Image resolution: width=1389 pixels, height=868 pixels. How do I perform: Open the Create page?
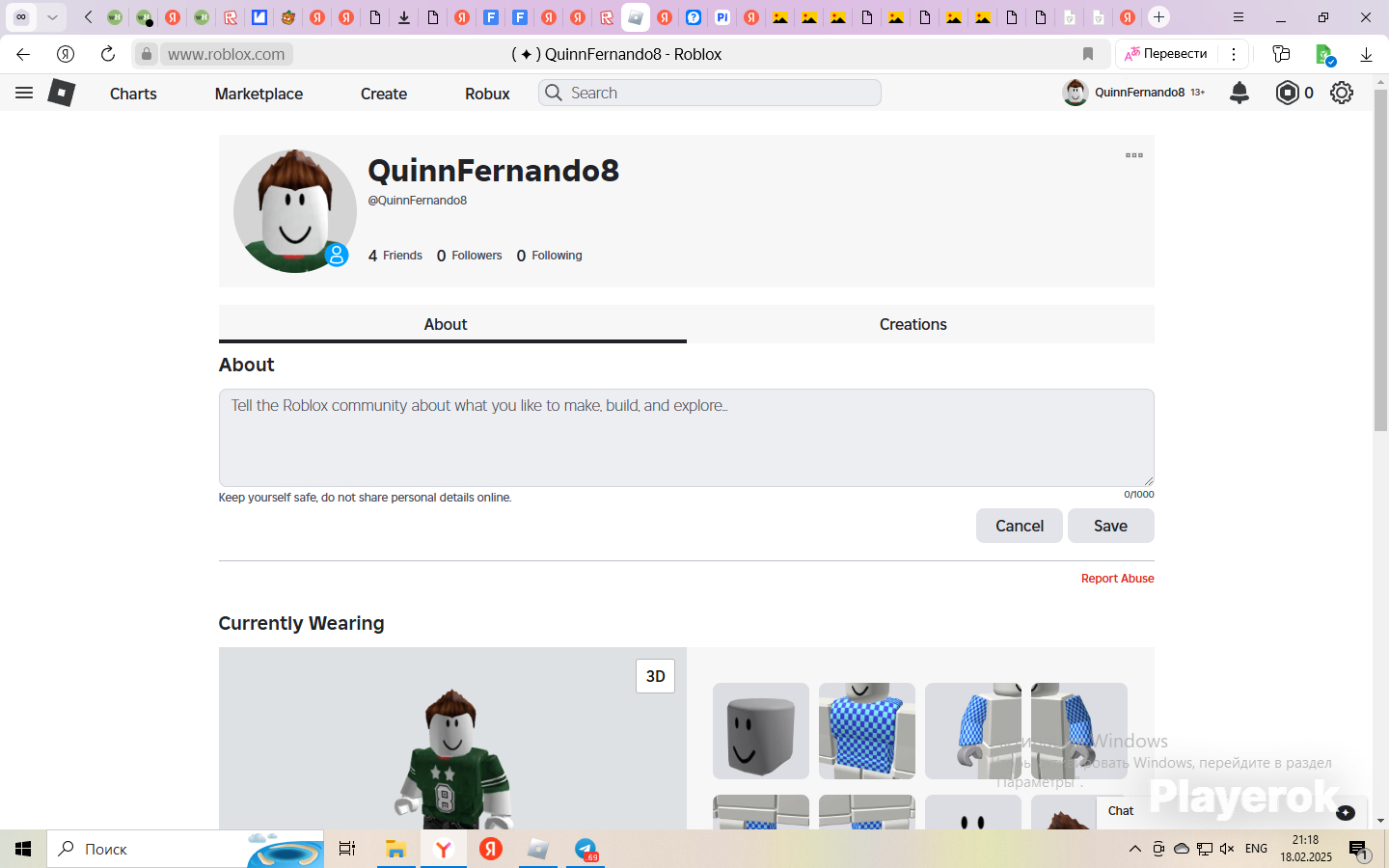coord(384,94)
